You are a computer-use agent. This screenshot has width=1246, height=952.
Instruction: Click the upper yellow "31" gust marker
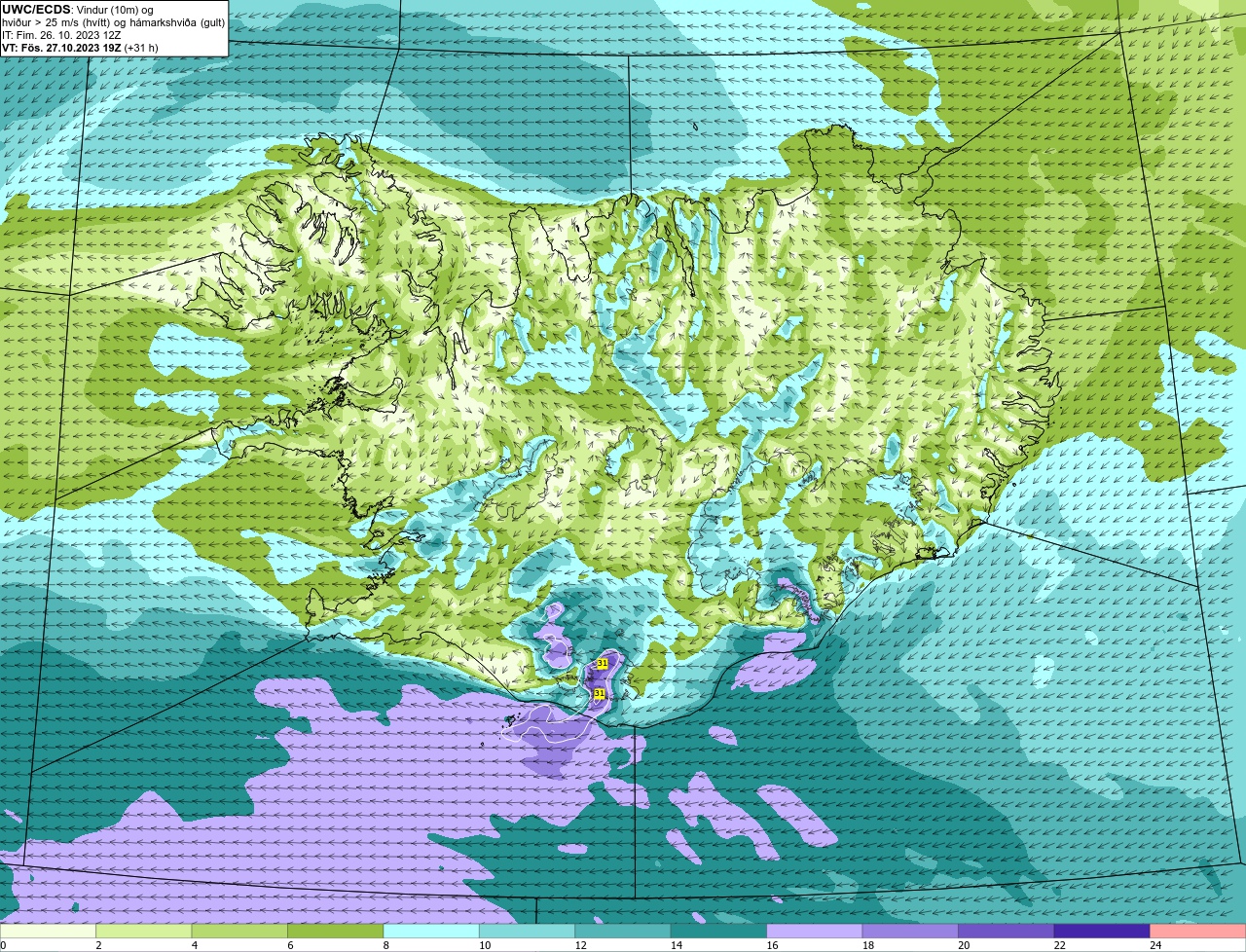[x=602, y=663]
